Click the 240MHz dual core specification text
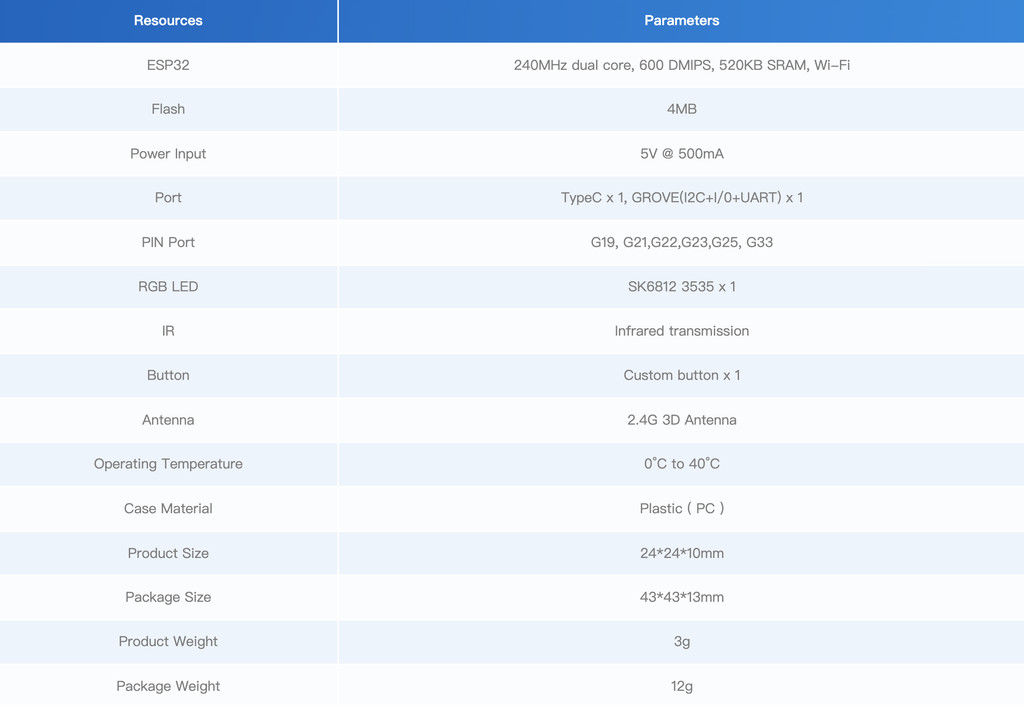Image resolution: width=1024 pixels, height=706 pixels. [681, 65]
